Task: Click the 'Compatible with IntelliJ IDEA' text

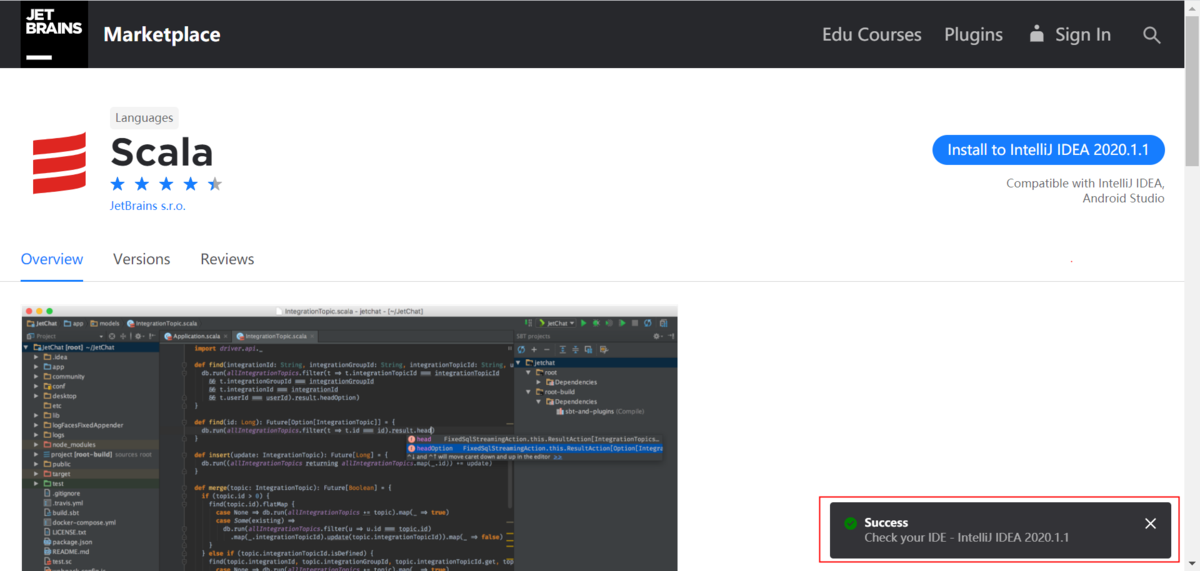Action: (1085, 183)
